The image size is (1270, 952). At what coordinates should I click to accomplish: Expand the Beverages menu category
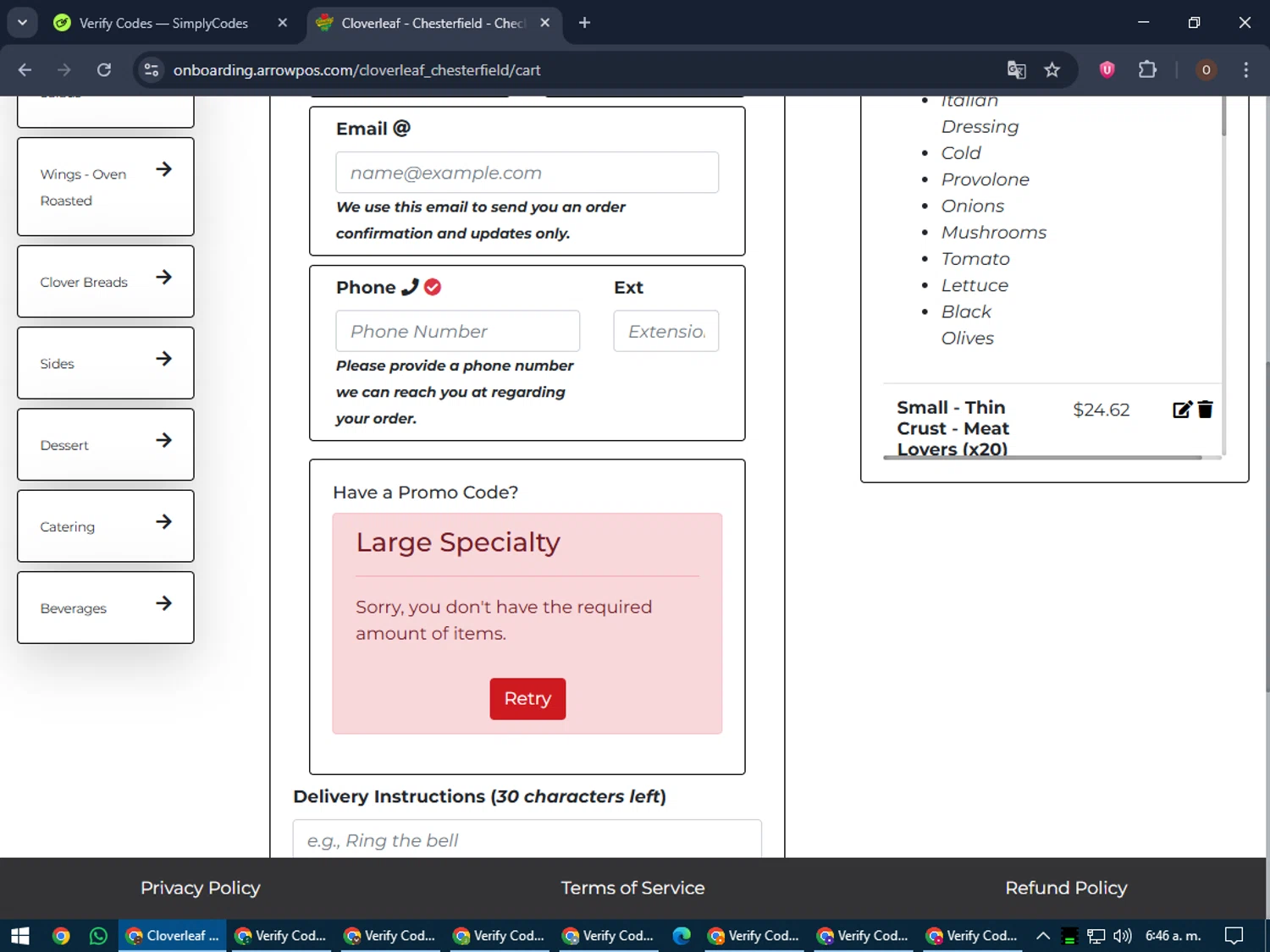pyautogui.click(x=106, y=608)
